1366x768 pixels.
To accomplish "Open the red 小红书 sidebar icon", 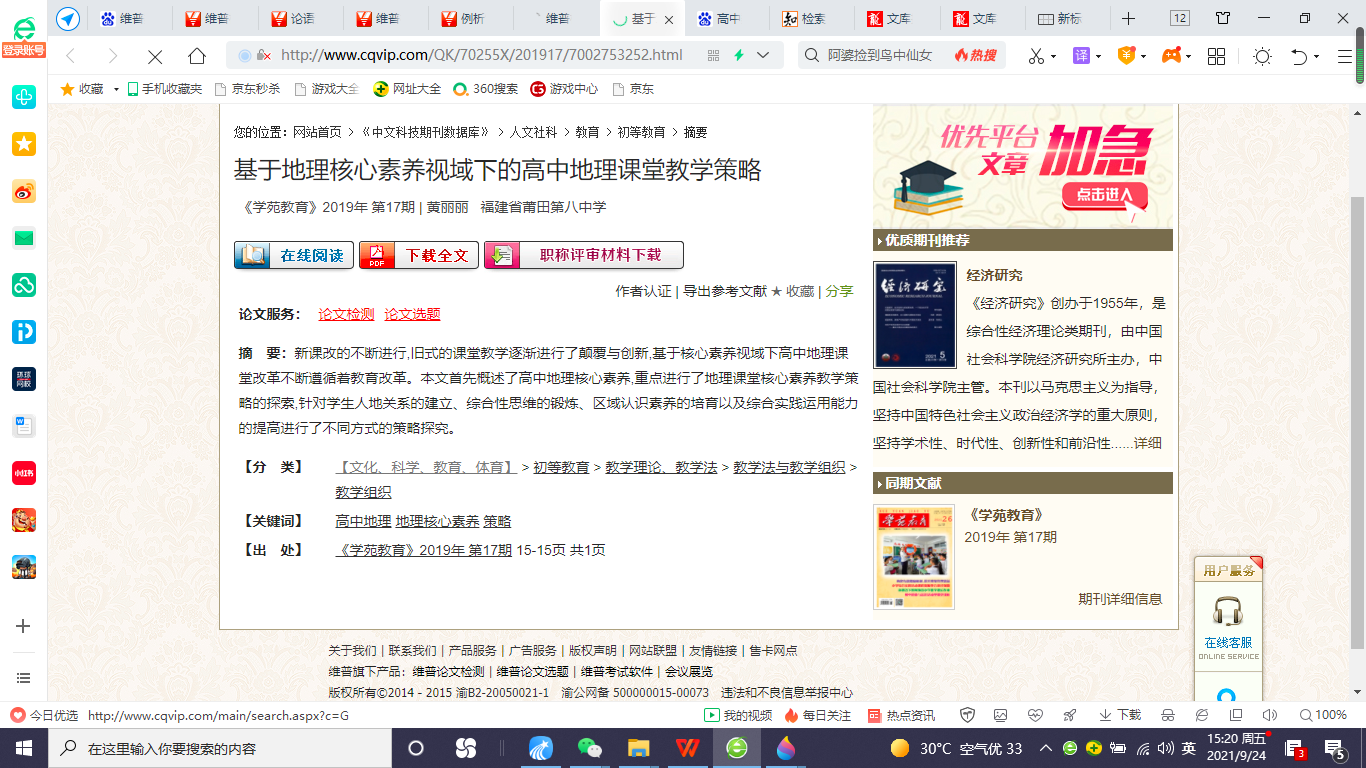I will point(24,473).
